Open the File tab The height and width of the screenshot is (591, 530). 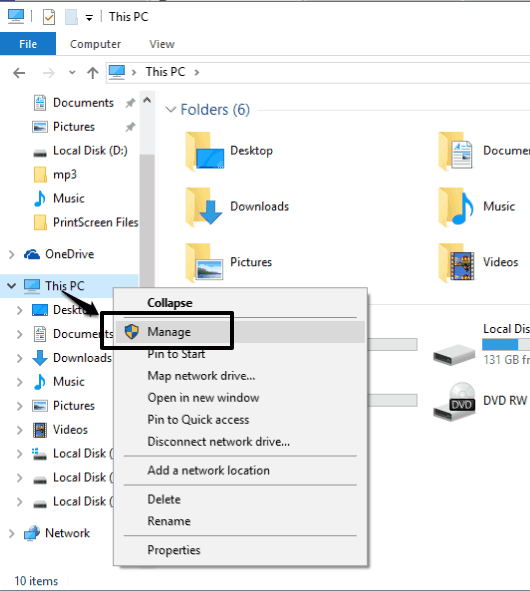[28, 44]
